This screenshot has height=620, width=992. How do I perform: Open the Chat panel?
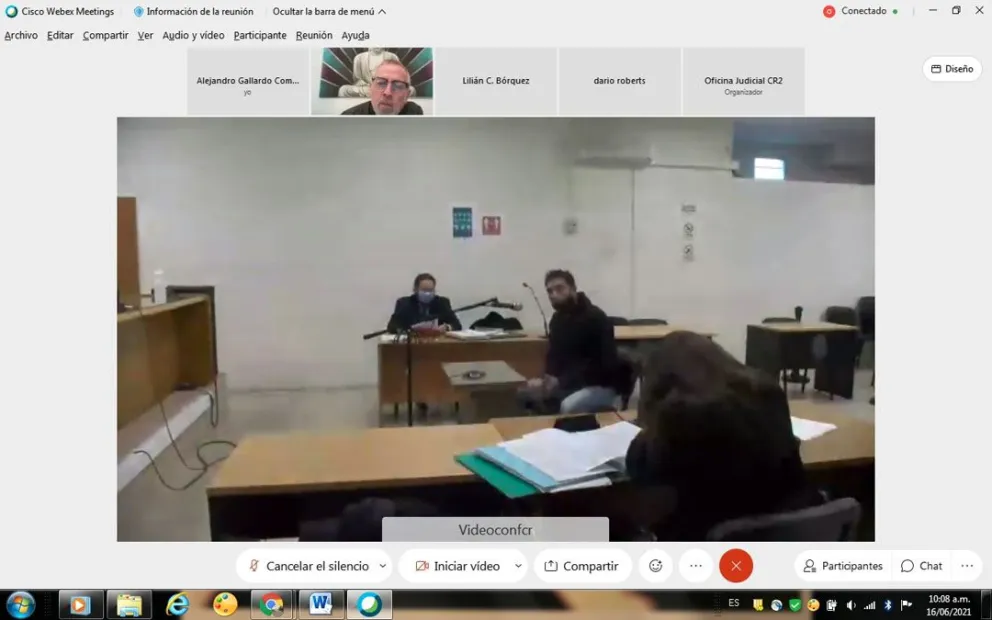[921, 566]
